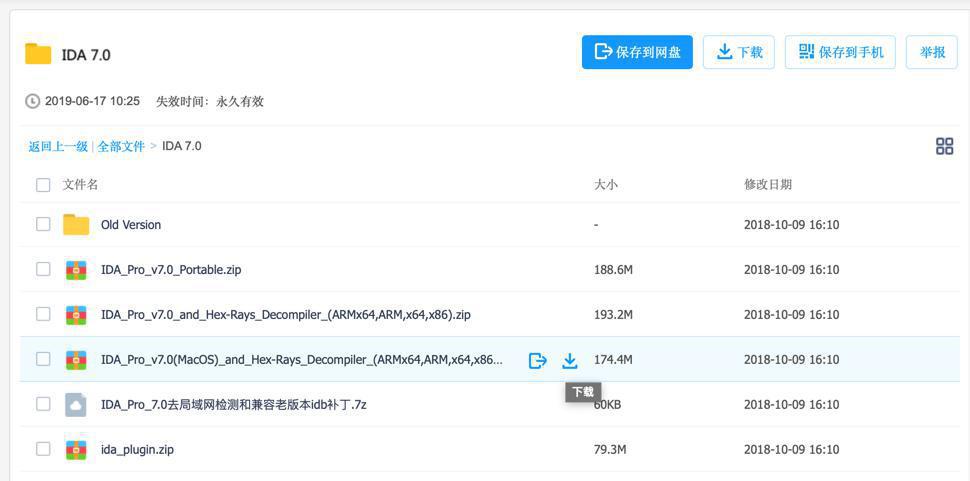Click the 188.6M size value
The image size is (970, 481).
click(x=613, y=270)
